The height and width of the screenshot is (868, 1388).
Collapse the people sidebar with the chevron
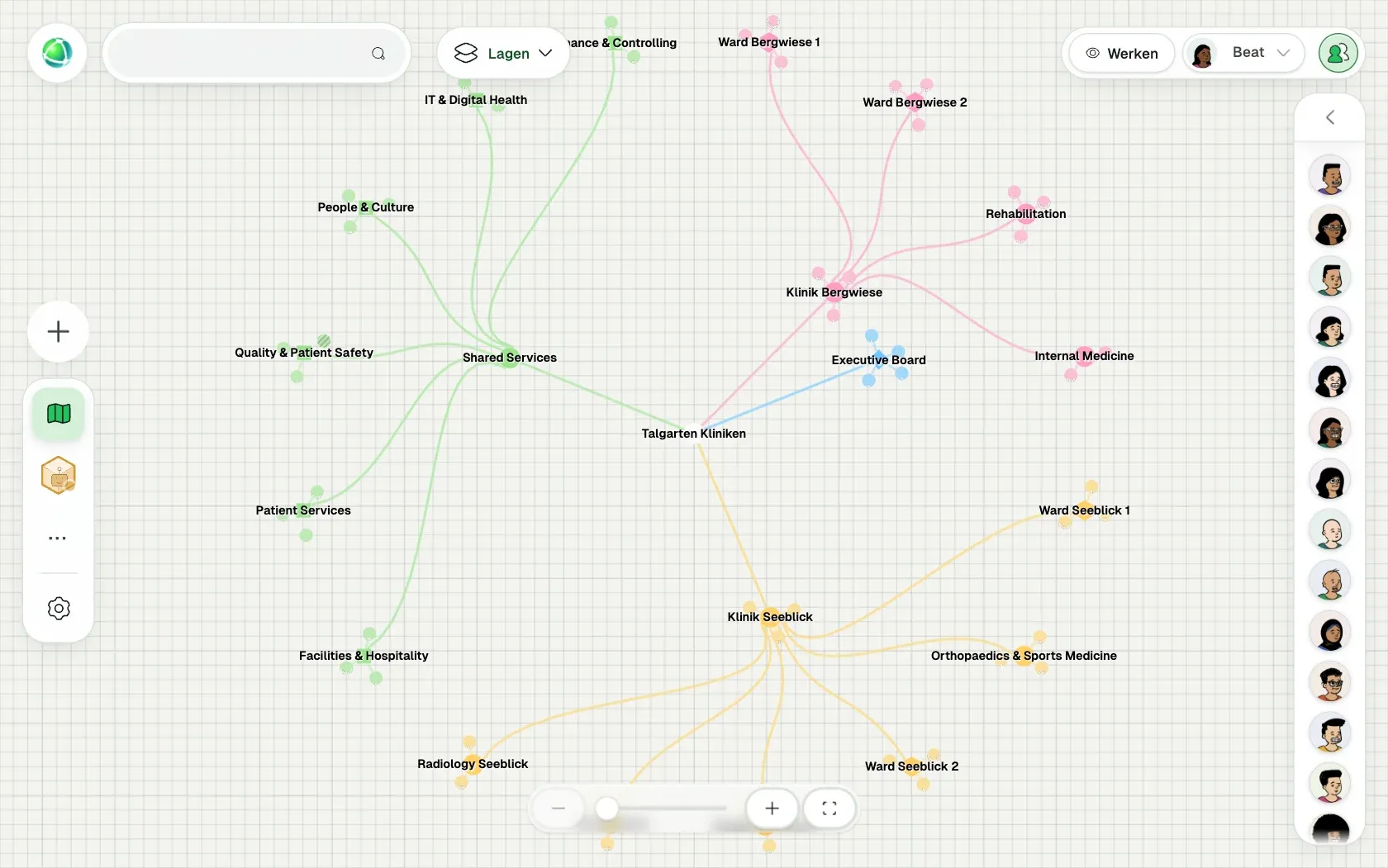coord(1330,117)
